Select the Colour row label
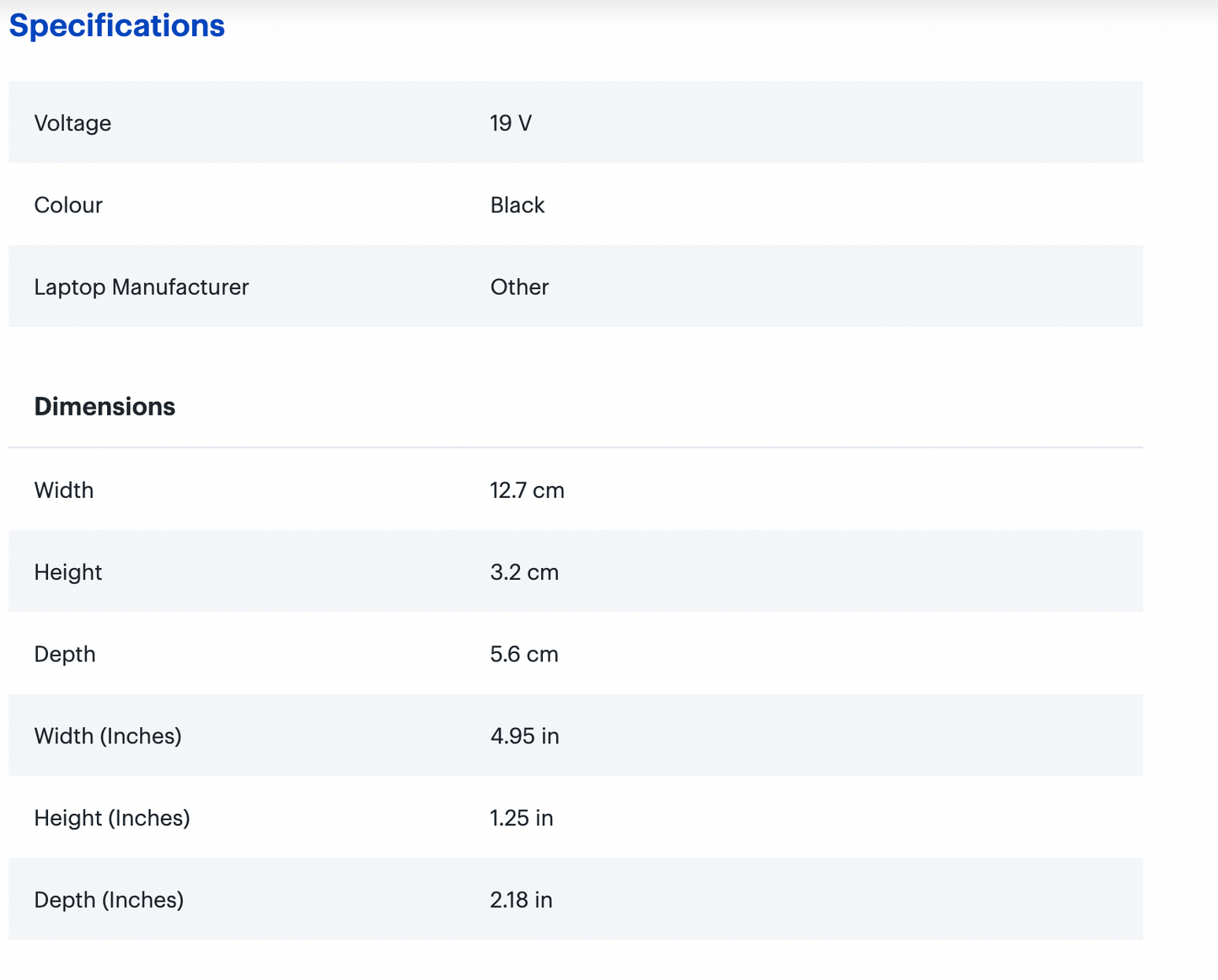 click(x=68, y=205)
